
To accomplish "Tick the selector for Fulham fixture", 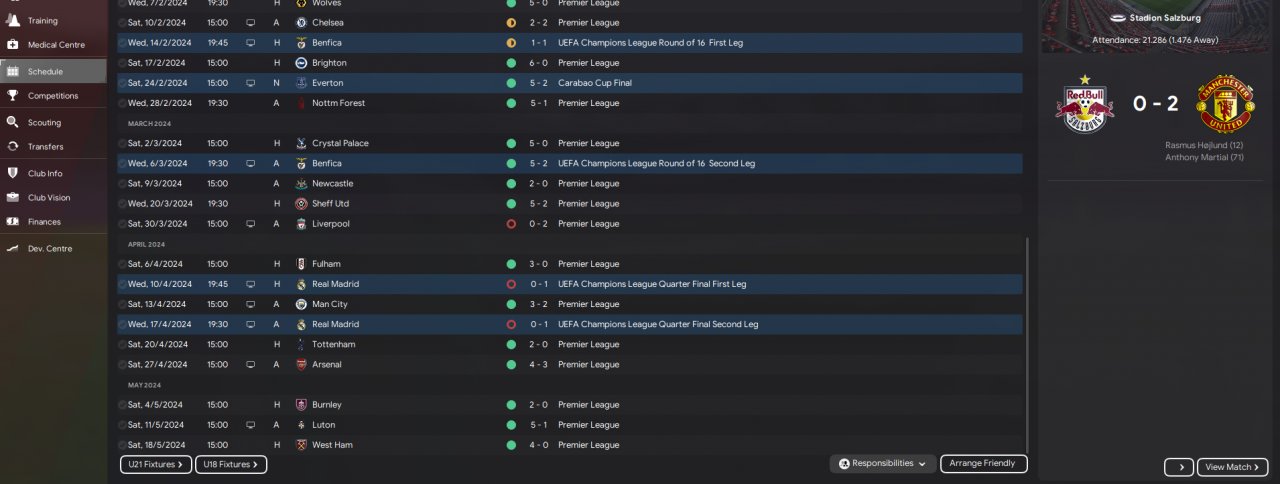I will click(122, 264).
